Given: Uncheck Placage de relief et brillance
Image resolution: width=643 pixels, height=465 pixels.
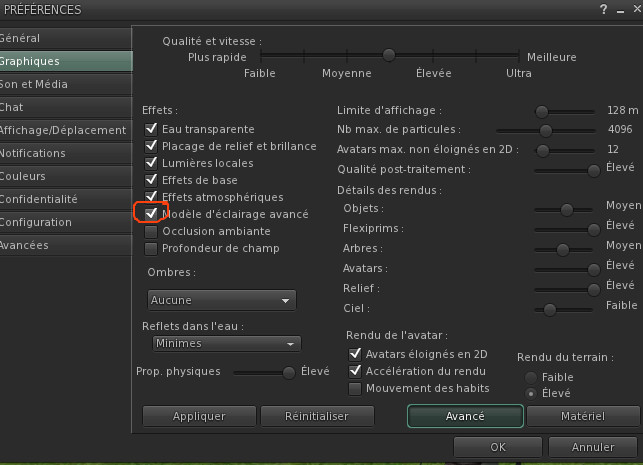Looking at the screenshot, I should point(151,146).
